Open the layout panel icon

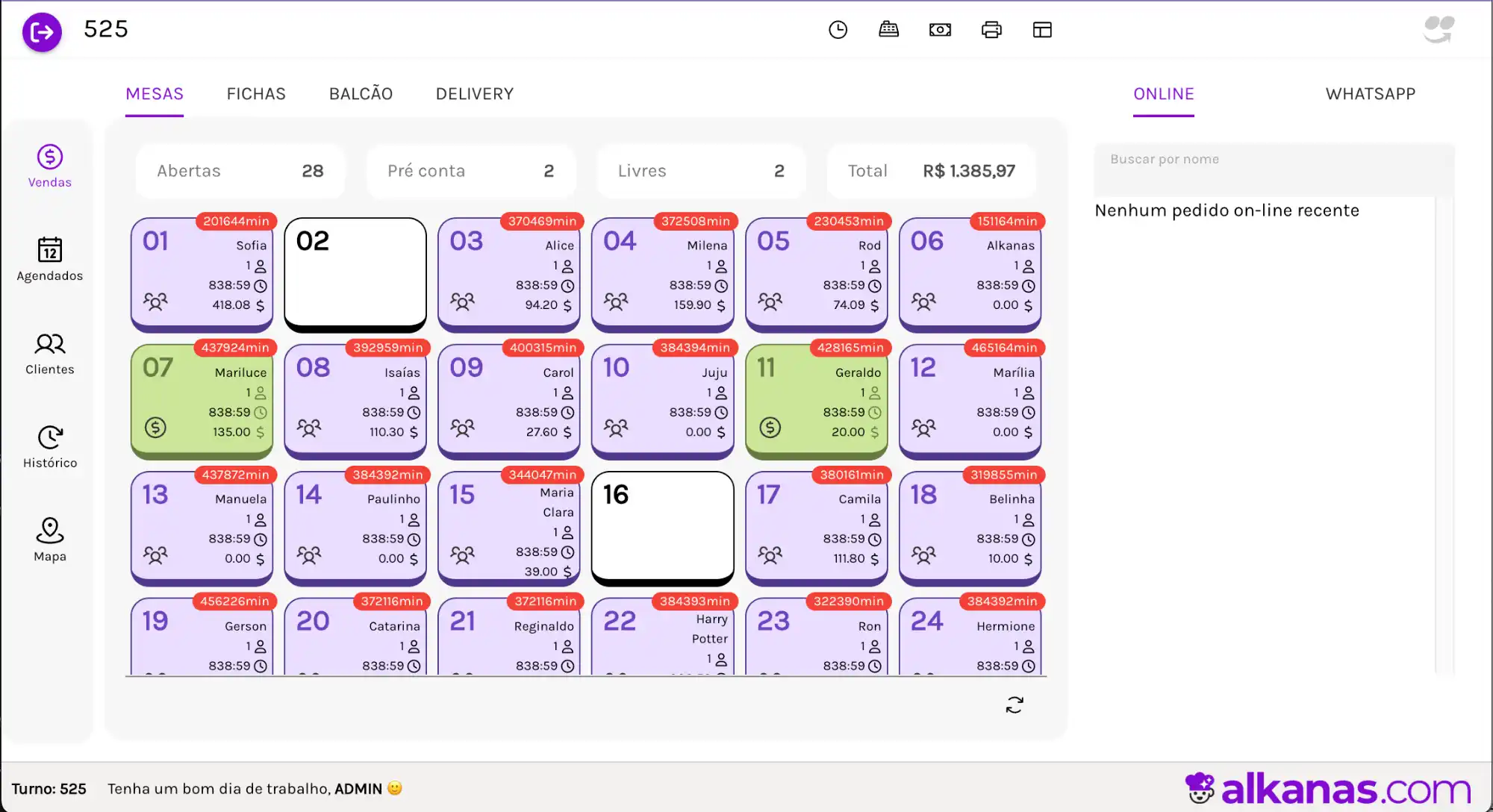pos(1042,30)
